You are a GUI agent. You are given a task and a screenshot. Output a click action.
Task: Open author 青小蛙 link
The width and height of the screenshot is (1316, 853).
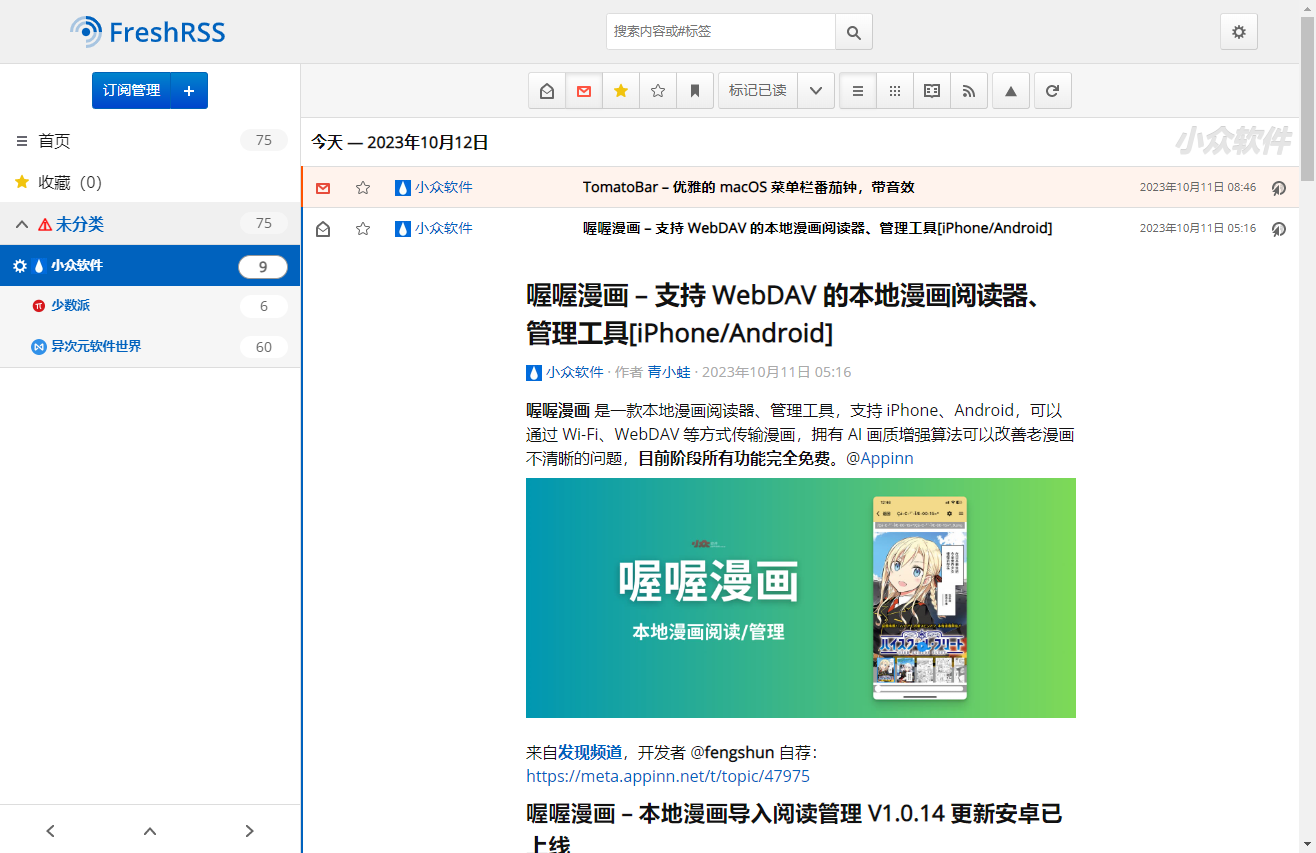(x=669, y=372)
